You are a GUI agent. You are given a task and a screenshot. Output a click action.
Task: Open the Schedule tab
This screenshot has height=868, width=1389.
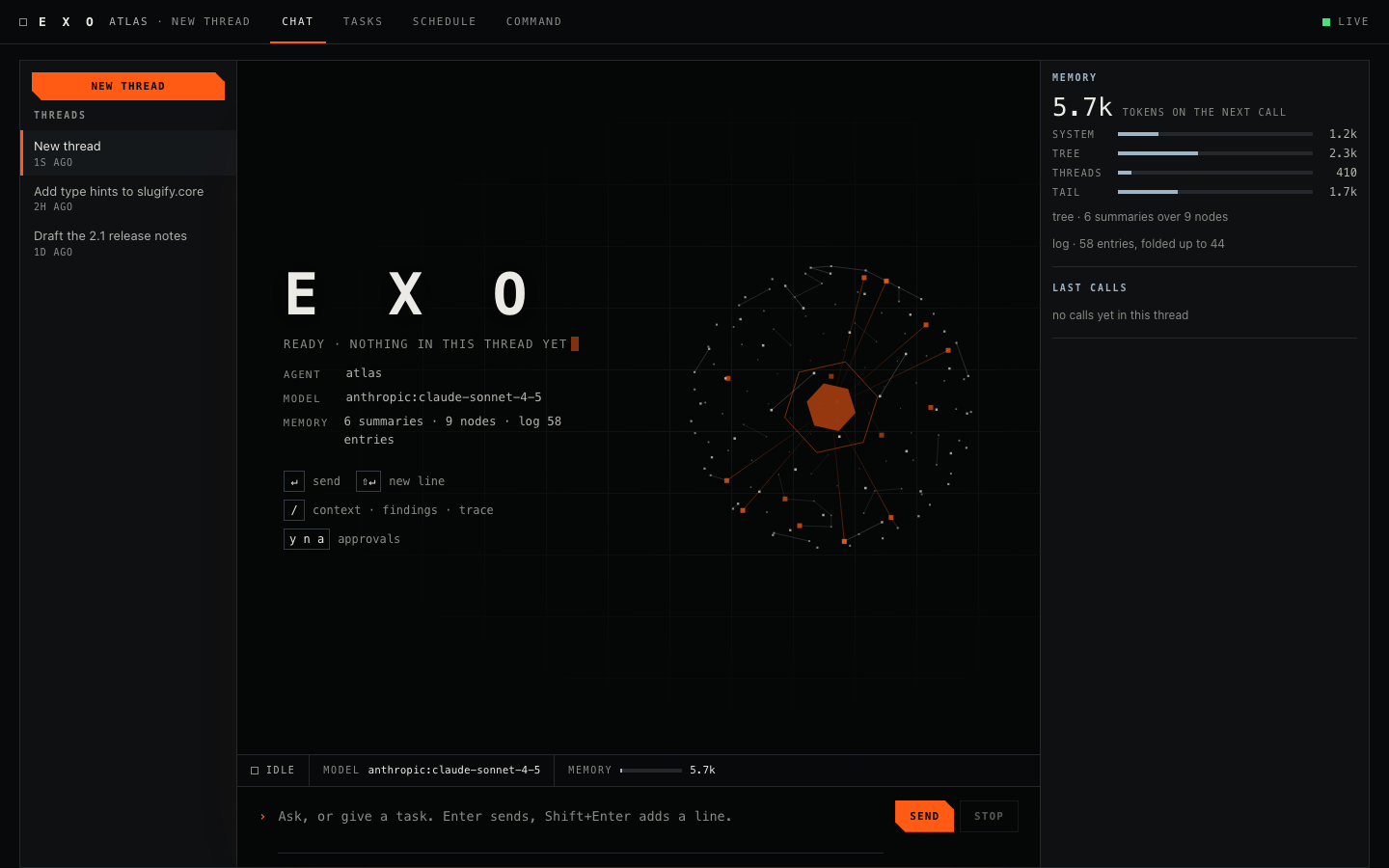point(445,21)
